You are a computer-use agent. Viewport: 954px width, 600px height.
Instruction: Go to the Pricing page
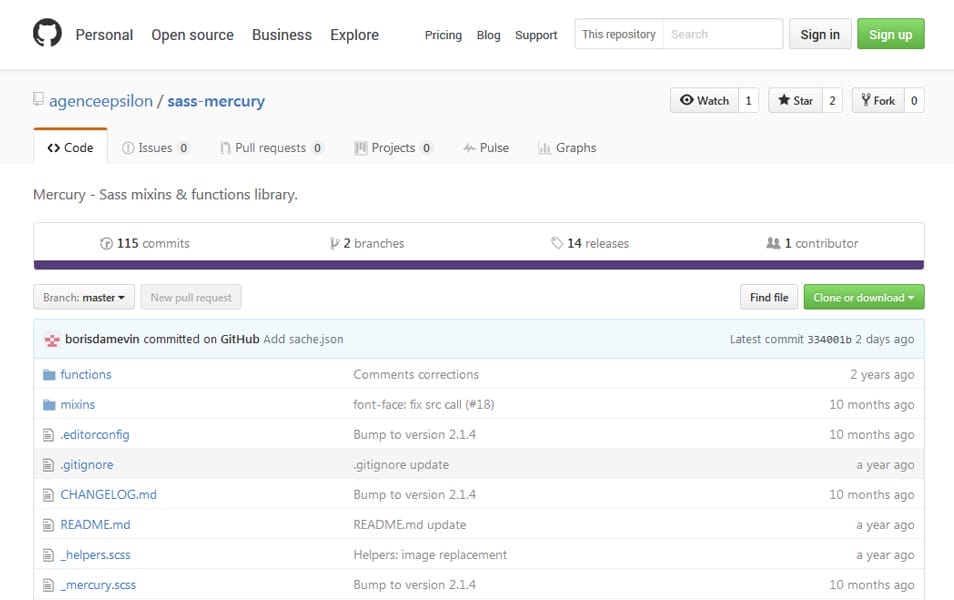443,35
